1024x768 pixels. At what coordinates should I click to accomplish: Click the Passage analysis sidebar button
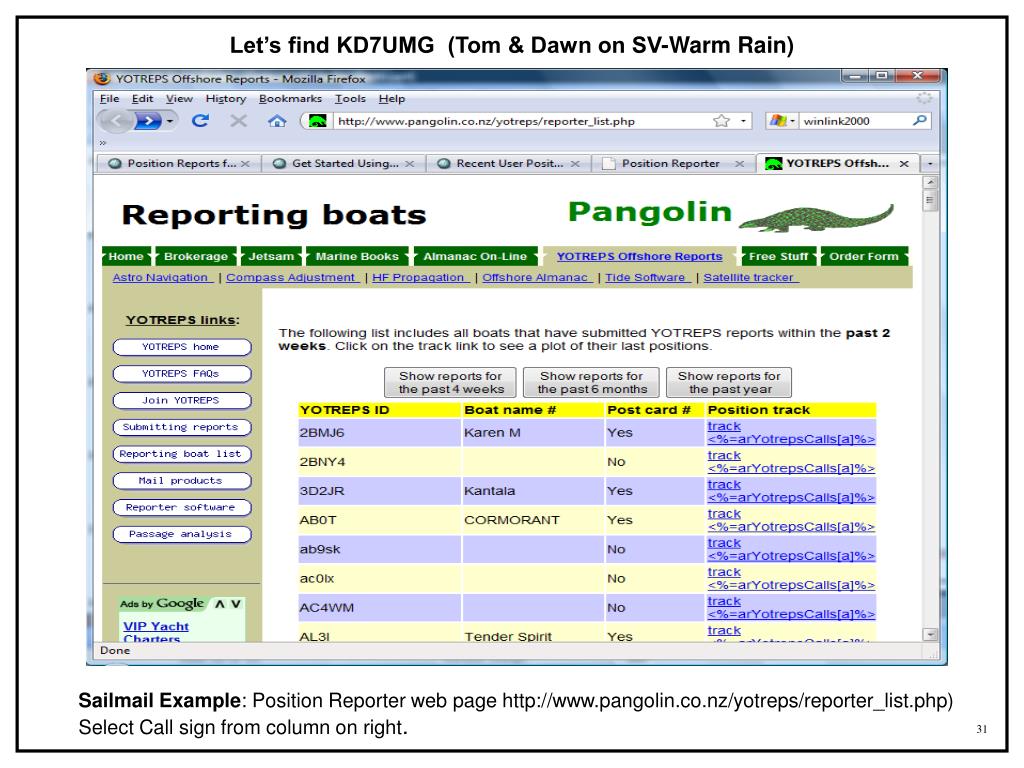coord(182,534)
